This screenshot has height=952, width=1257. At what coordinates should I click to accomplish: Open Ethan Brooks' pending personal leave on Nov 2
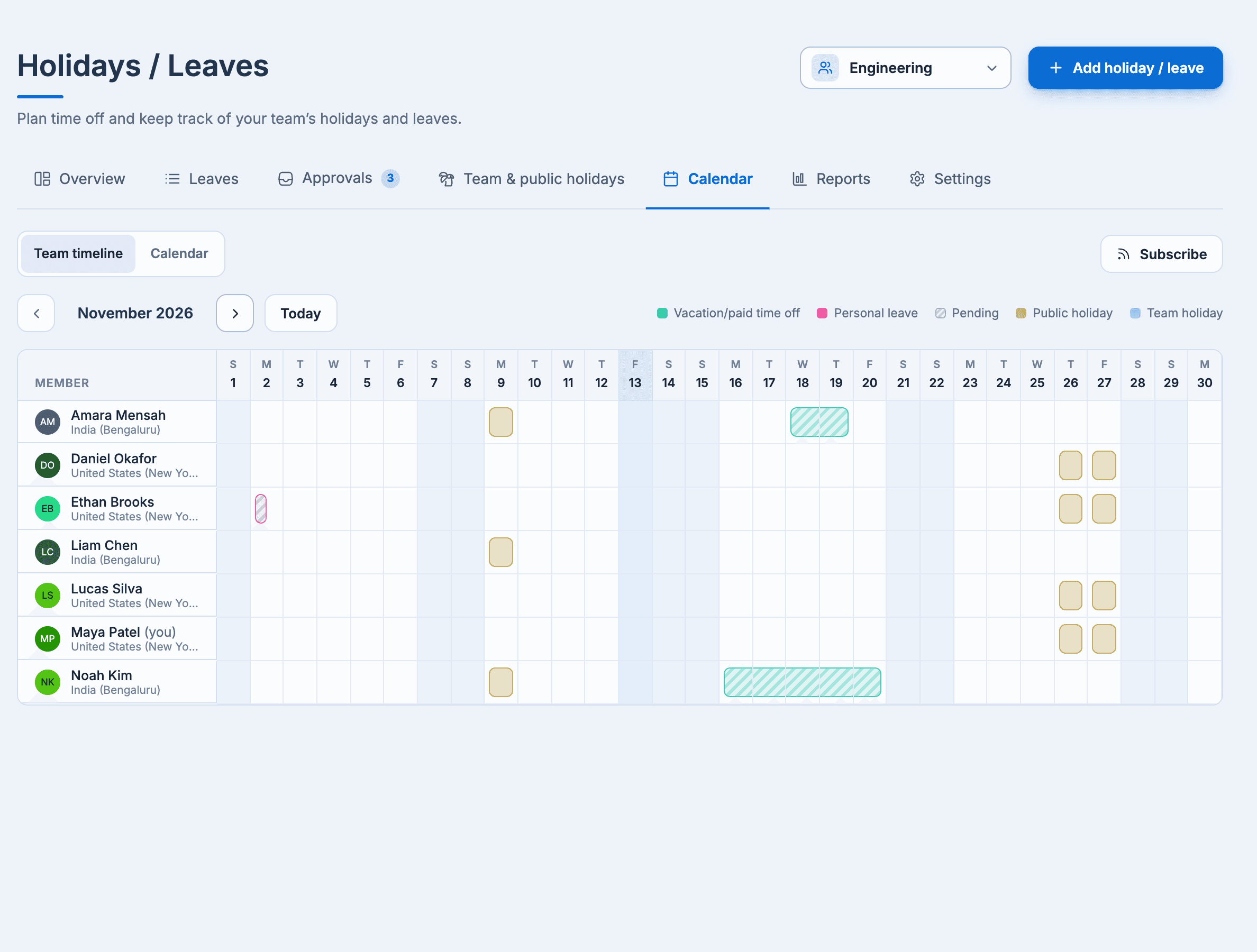[261, 508]
